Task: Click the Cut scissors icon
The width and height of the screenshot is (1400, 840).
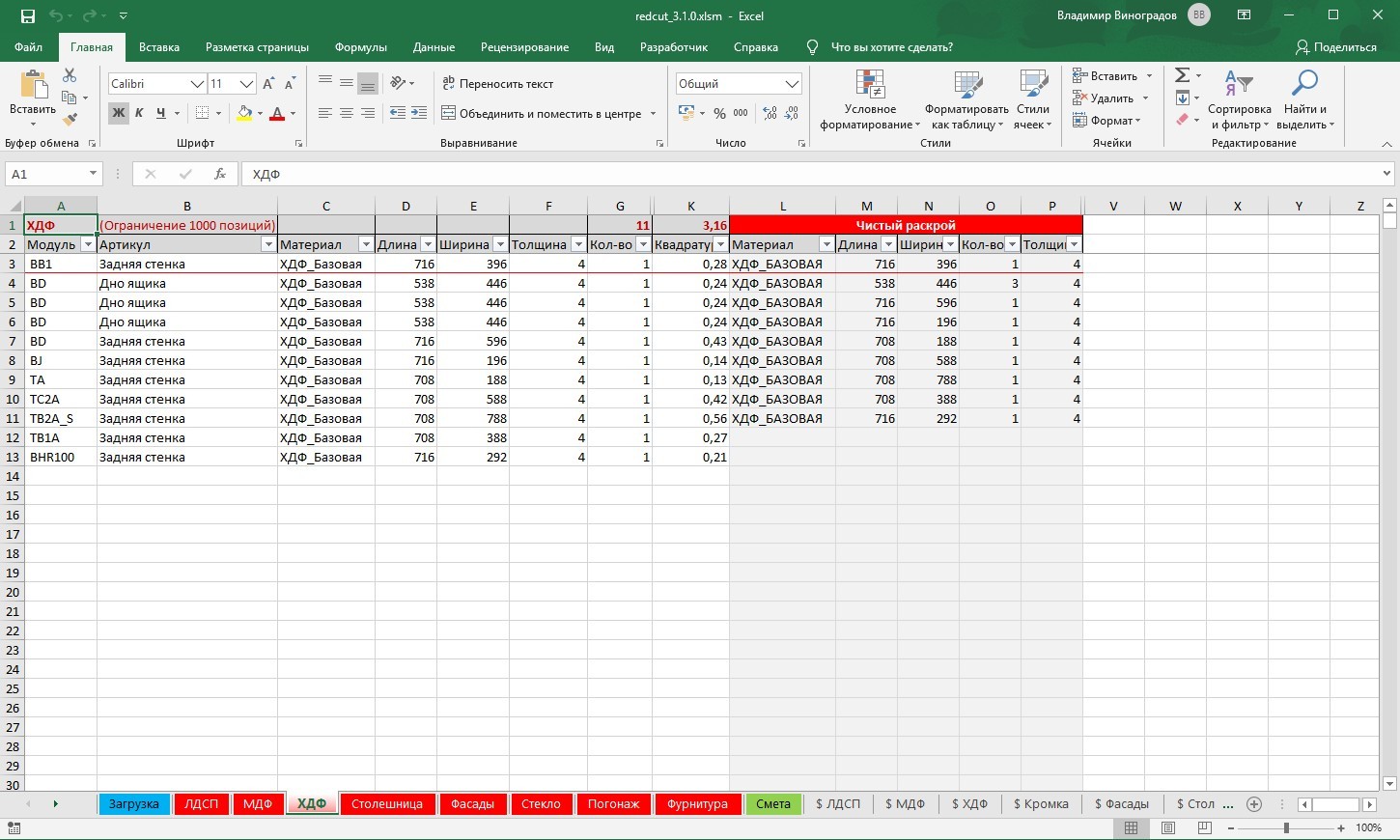Action: coord(70,75)
